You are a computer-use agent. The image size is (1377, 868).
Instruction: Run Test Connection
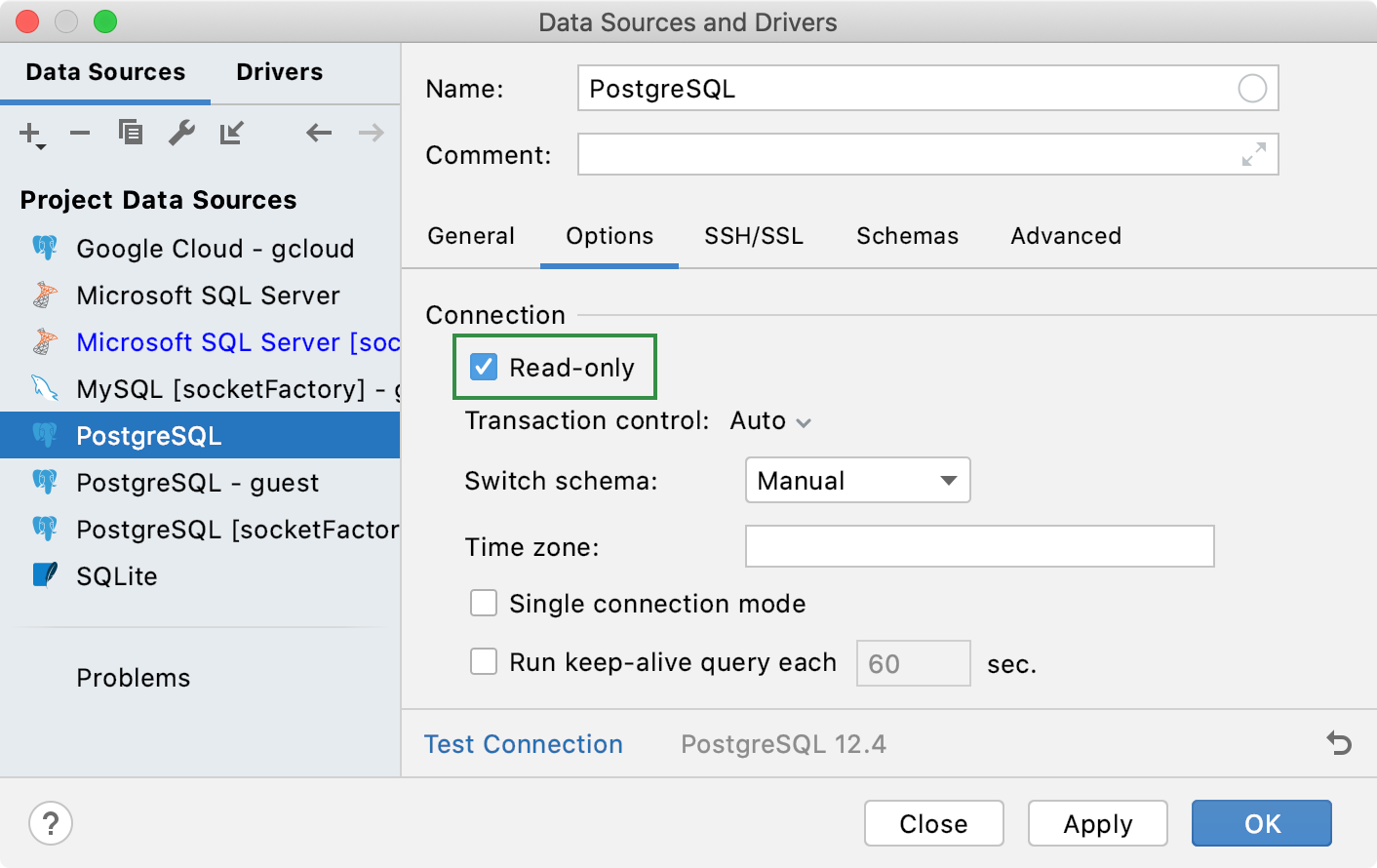pyautogui.click(x=523, y=743)
